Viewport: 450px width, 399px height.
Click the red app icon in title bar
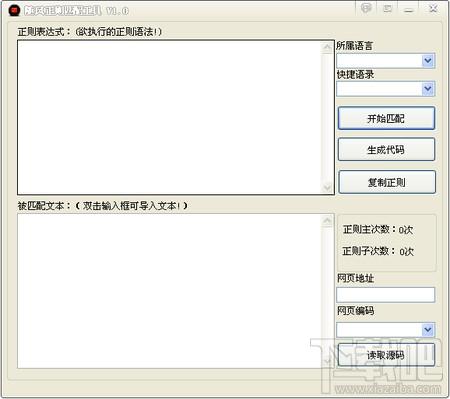click(14, 10)
